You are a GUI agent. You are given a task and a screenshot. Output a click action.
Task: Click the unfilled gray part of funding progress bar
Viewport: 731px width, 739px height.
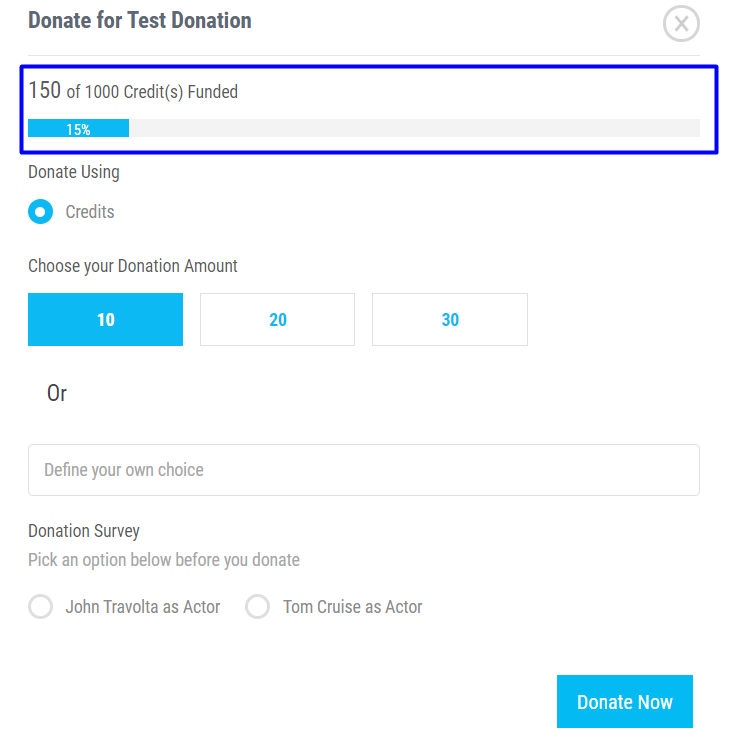(415, 128)
